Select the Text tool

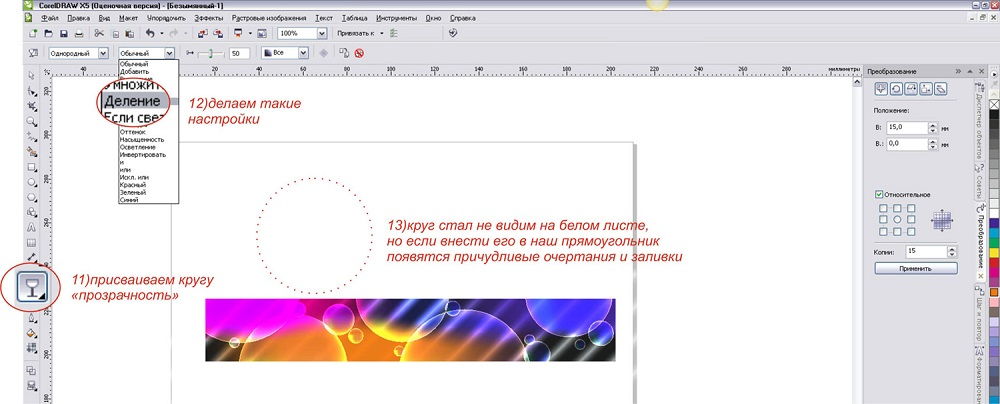click(x=31, y=227)
